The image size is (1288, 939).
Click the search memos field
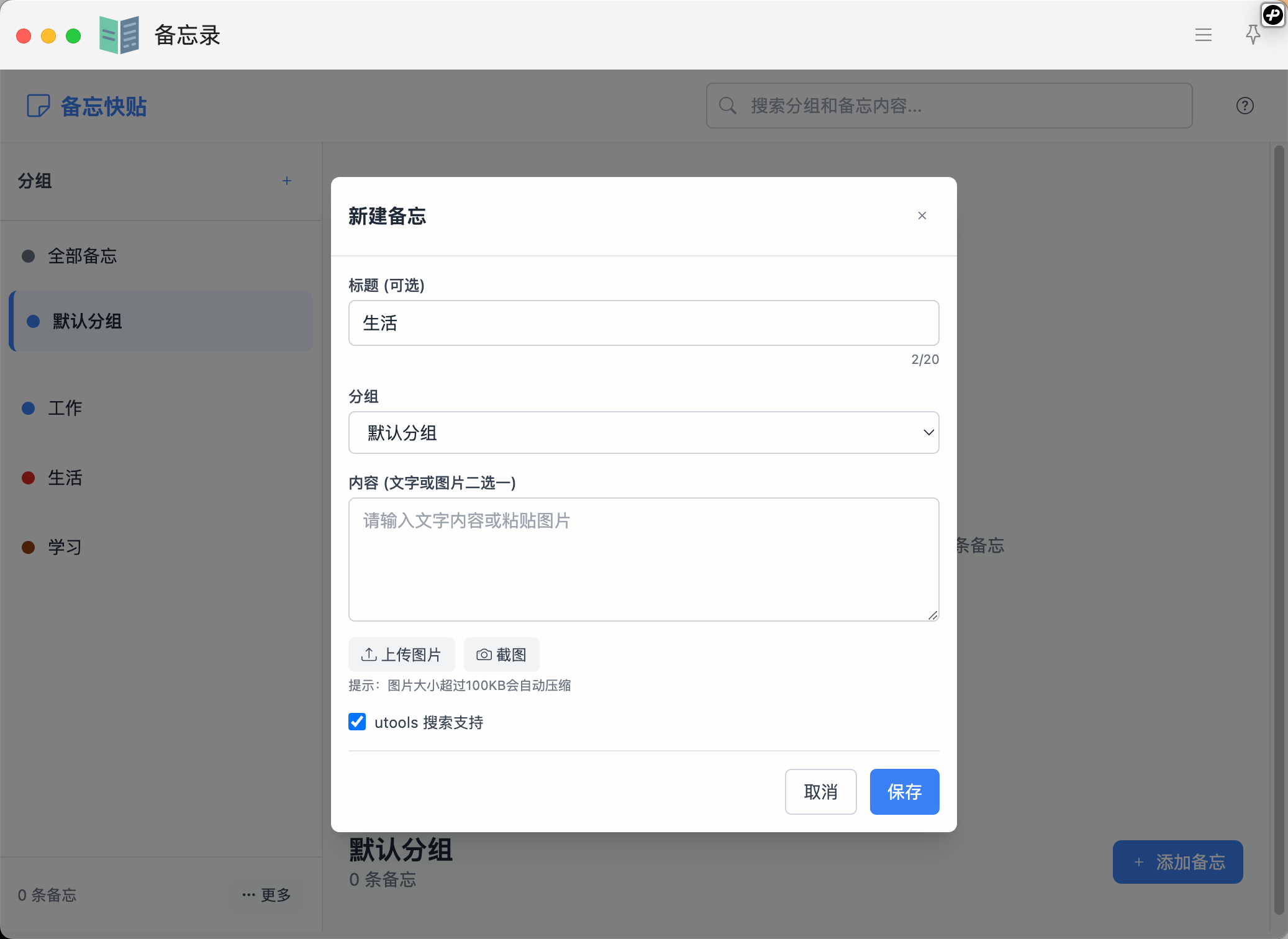[949, 106]
